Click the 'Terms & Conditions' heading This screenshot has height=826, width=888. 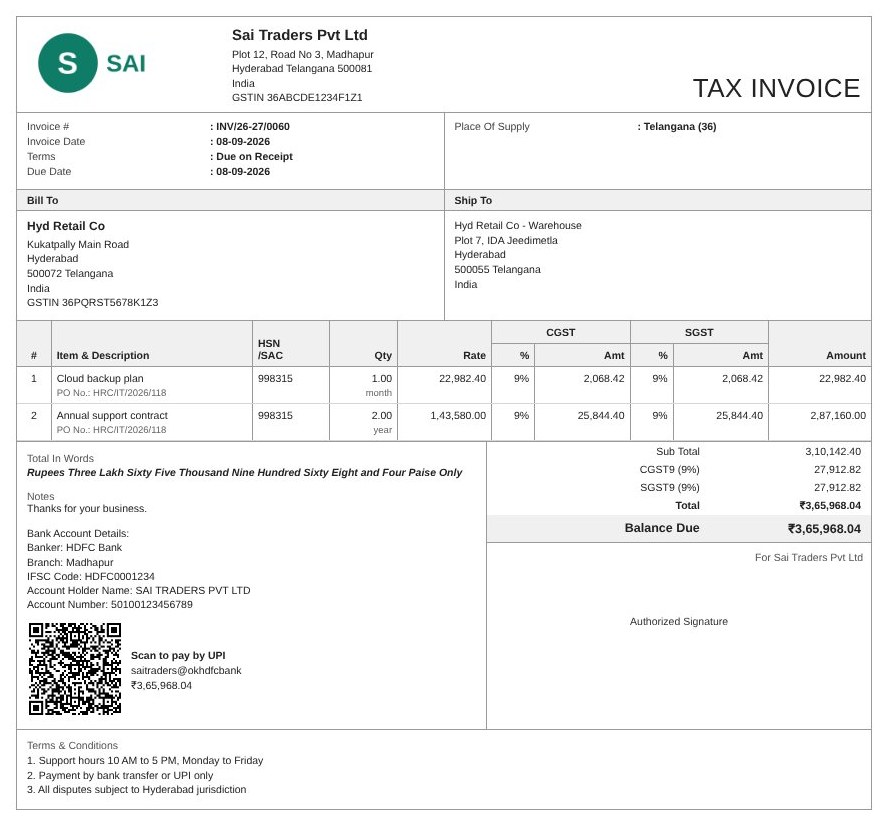(x=72, y=746)
